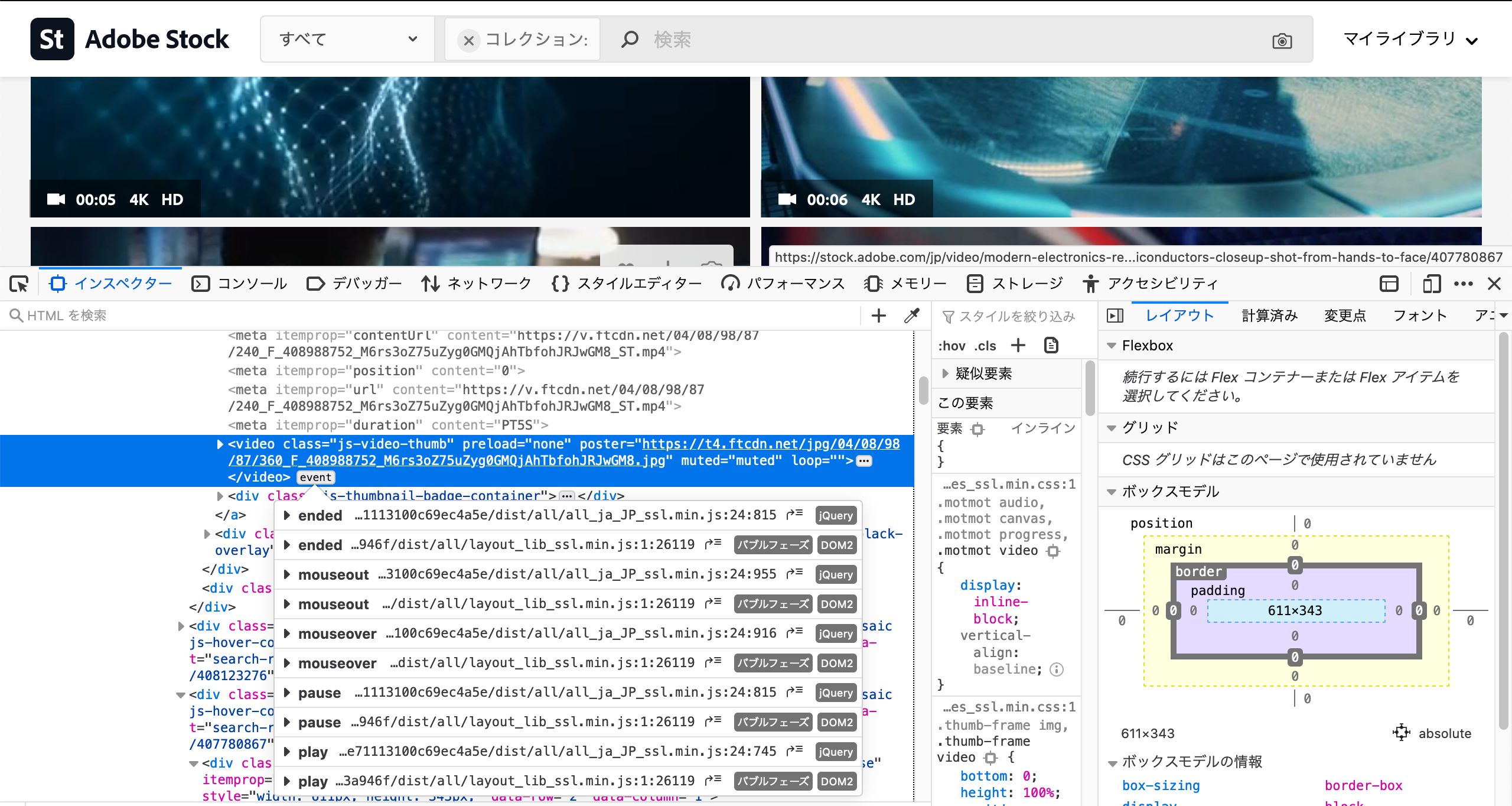Toggle the split console panel icon
This screenshot has height=806, width=1512.
(1389, 284)
